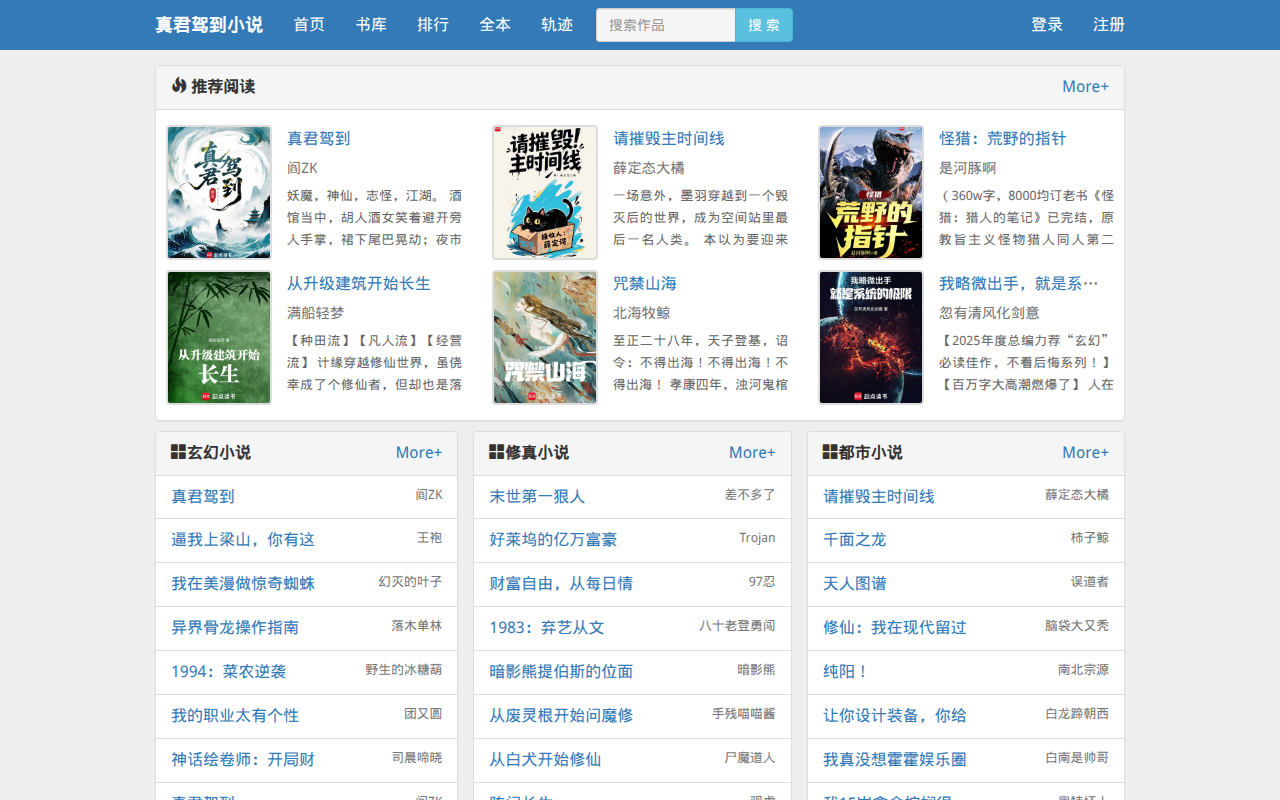Open the 咒禁山海 book cover
The height and width of the screenshot is (800, 1280).
(x=545, y=337)
